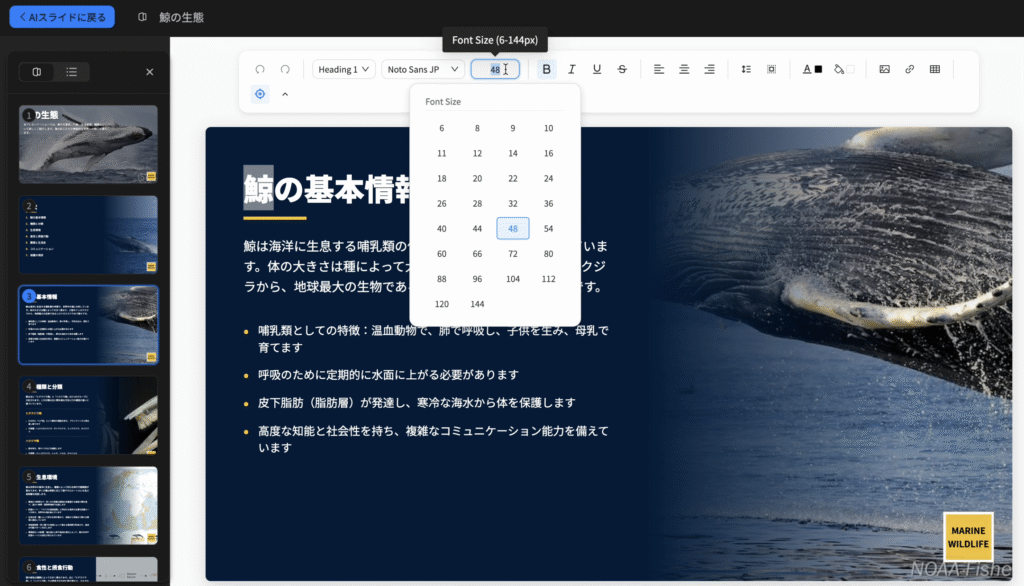
Task: Center align the text
Action: 684,69
